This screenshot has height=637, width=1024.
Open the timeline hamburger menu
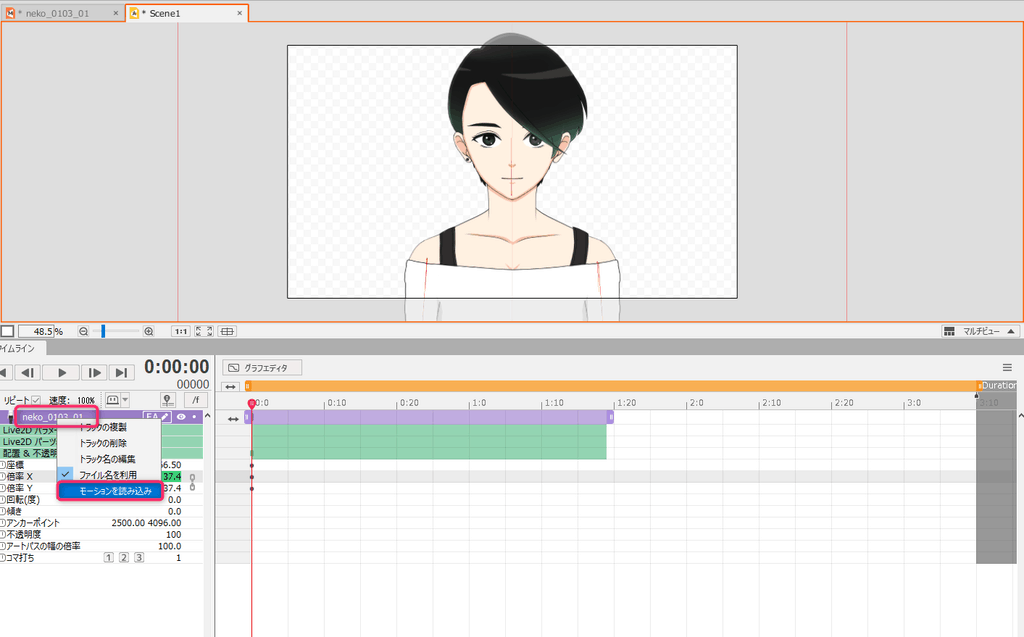[x=1007, y=368]
